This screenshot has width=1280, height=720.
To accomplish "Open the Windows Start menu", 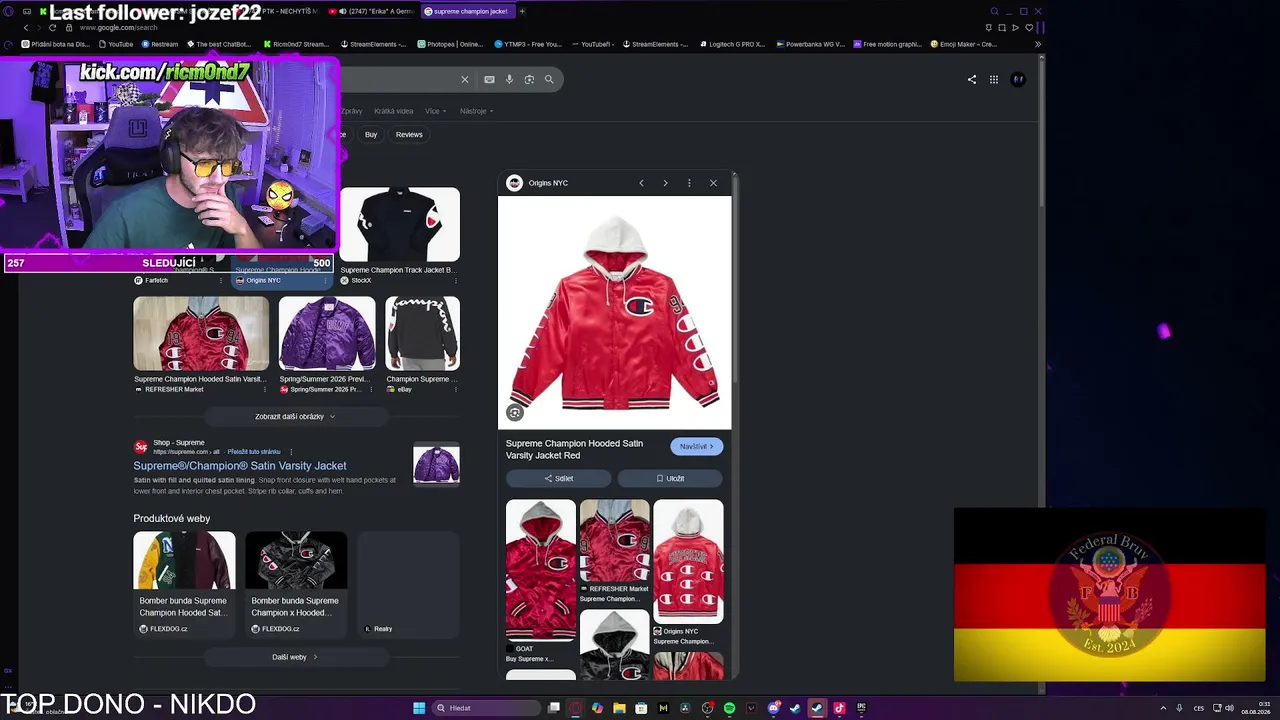I will tap(419, 708).
